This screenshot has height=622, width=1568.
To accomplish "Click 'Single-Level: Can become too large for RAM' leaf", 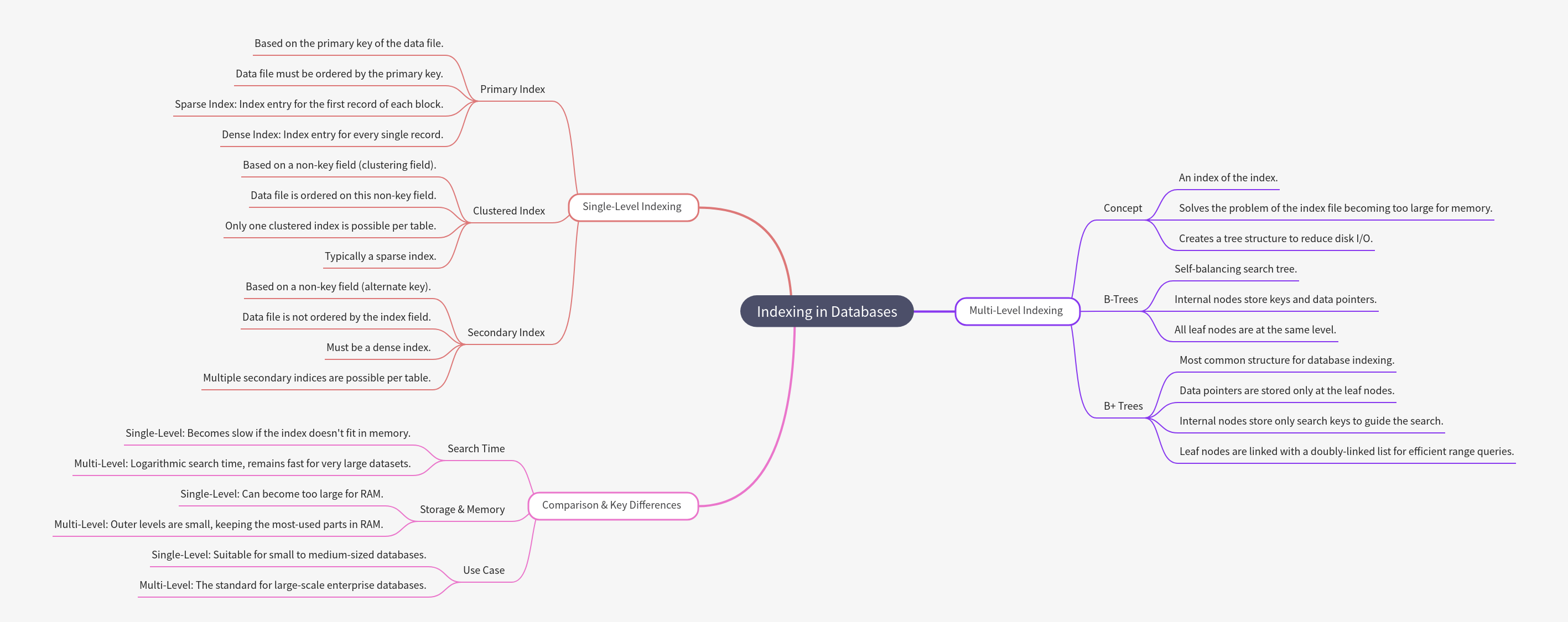I will 281,494.
